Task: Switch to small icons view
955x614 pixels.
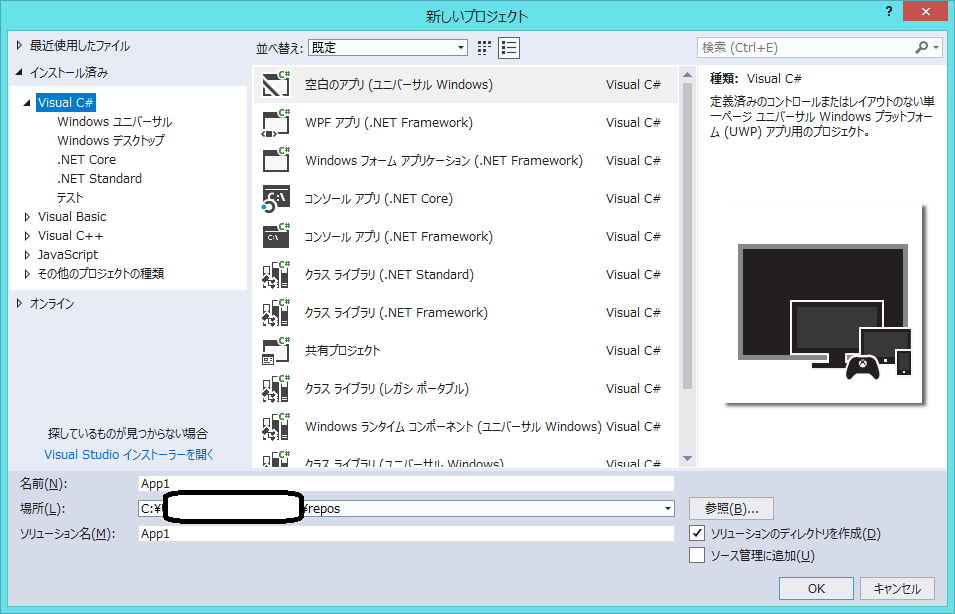Action: [x=484, y=48]
